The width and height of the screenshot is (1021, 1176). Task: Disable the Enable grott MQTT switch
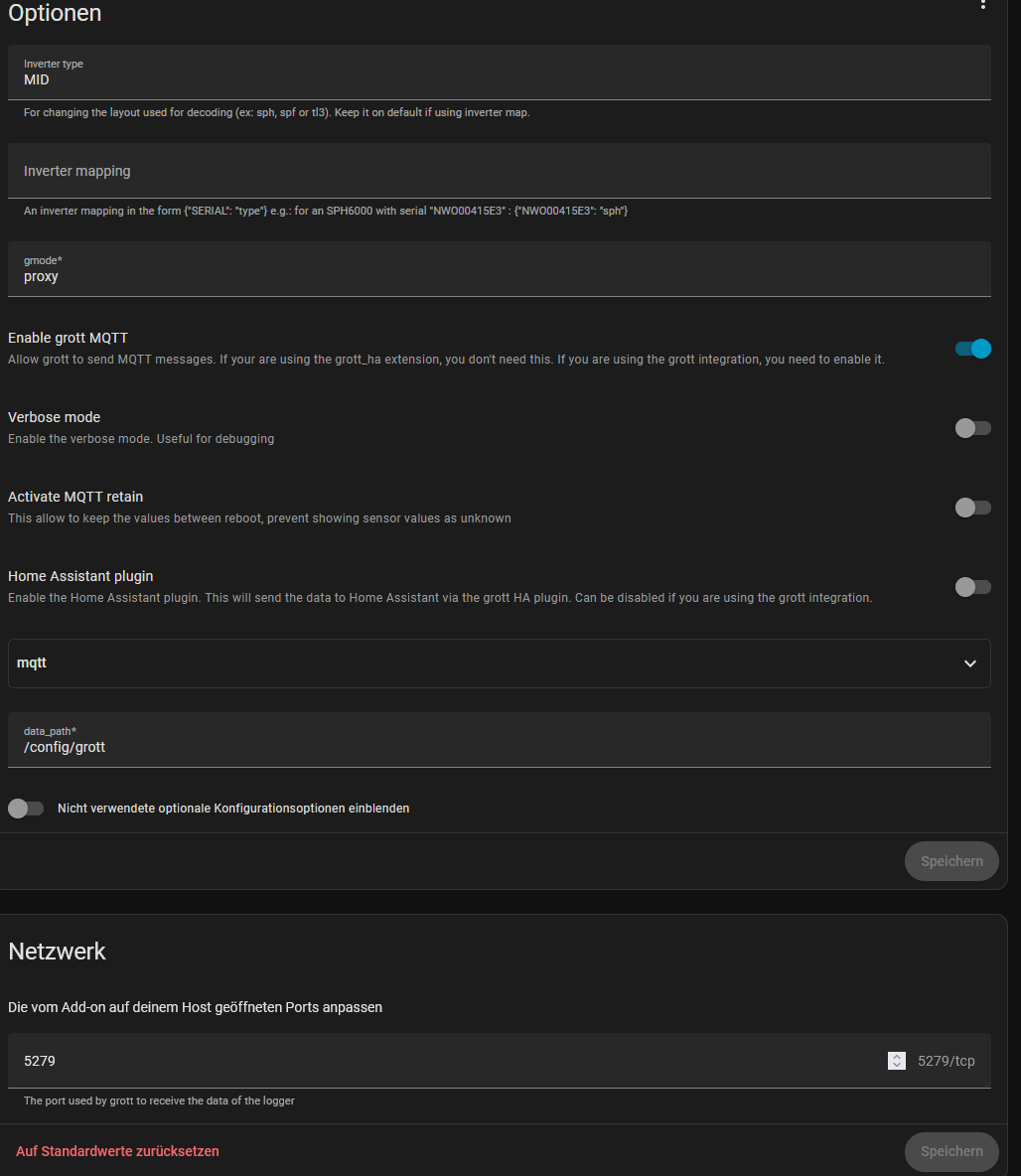973,349
